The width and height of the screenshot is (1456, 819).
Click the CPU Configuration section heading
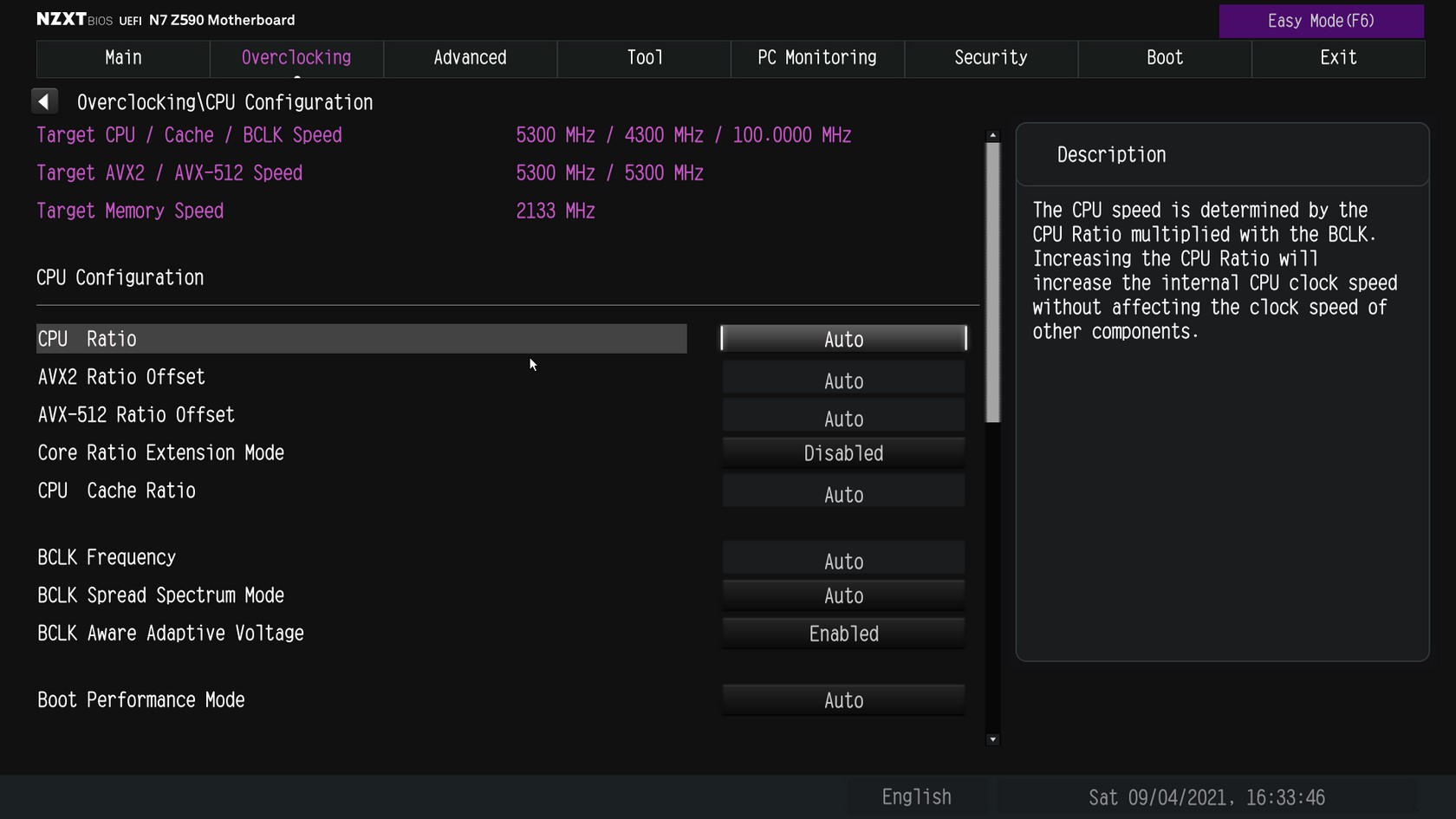pos(120,278)
